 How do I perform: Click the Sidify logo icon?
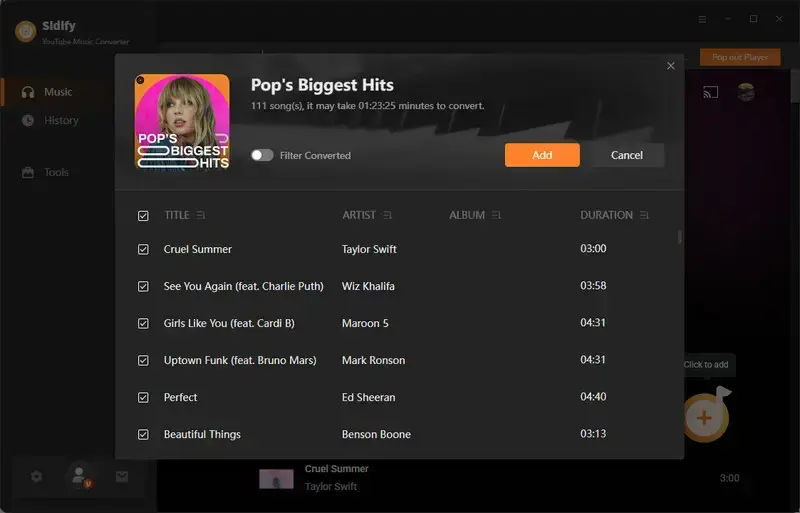coord(26,31)
